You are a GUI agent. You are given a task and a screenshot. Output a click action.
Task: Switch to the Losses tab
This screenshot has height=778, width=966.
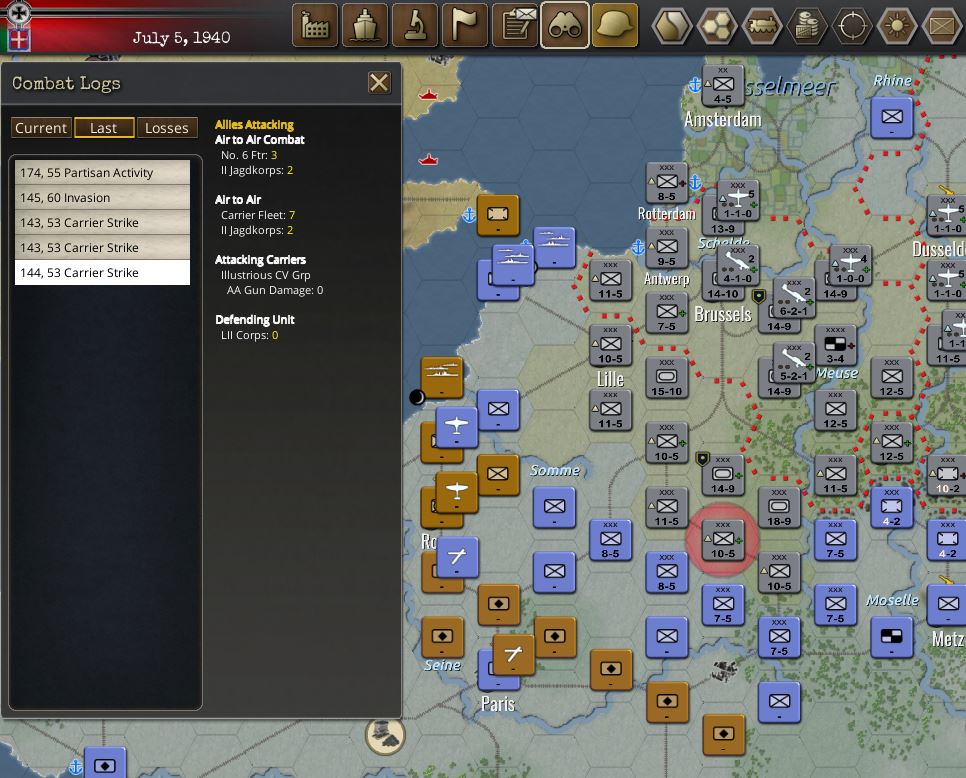[167, 128]
